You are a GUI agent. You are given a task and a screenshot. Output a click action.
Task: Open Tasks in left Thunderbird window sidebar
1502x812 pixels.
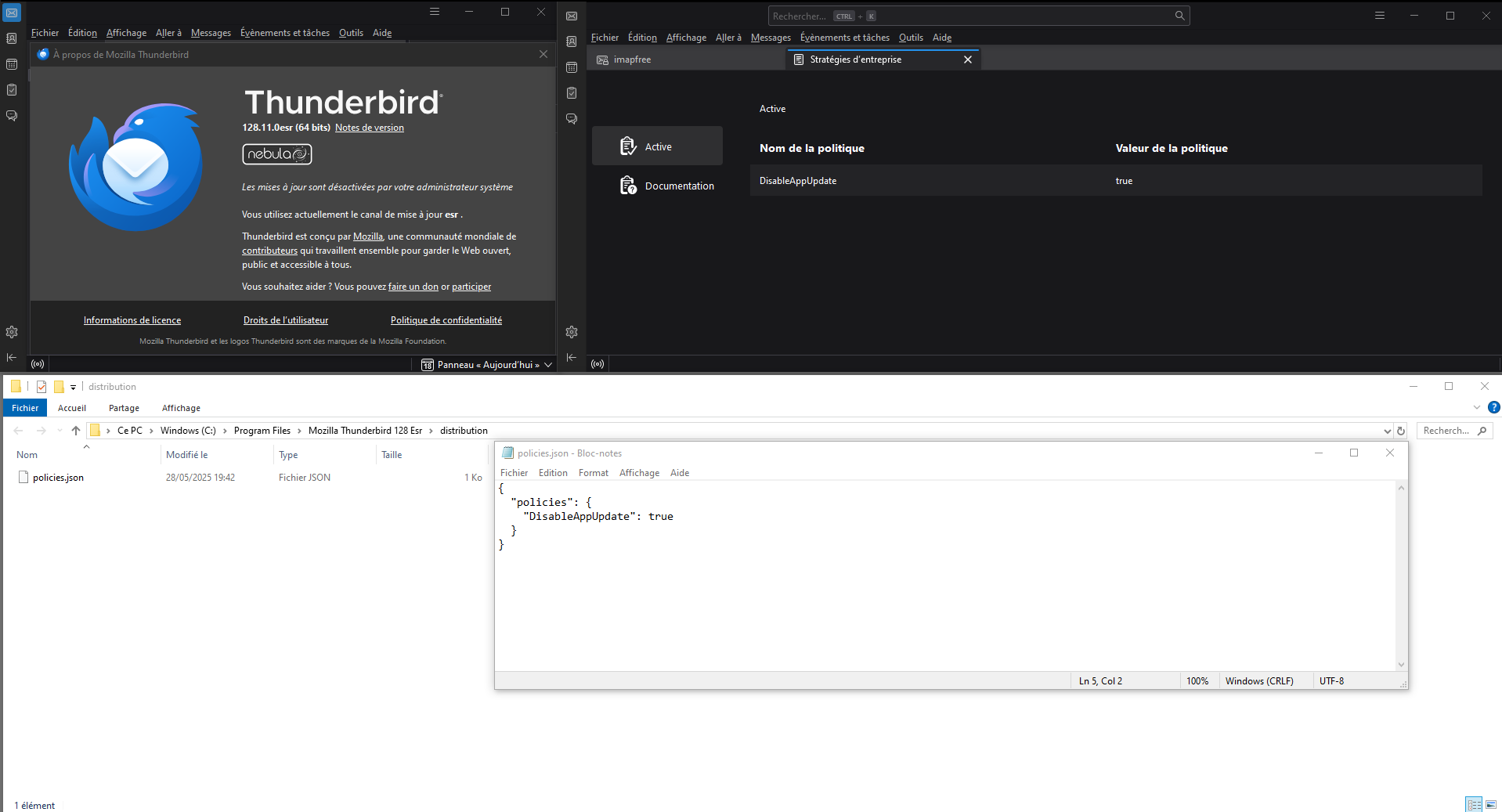[x=12, y=90]
